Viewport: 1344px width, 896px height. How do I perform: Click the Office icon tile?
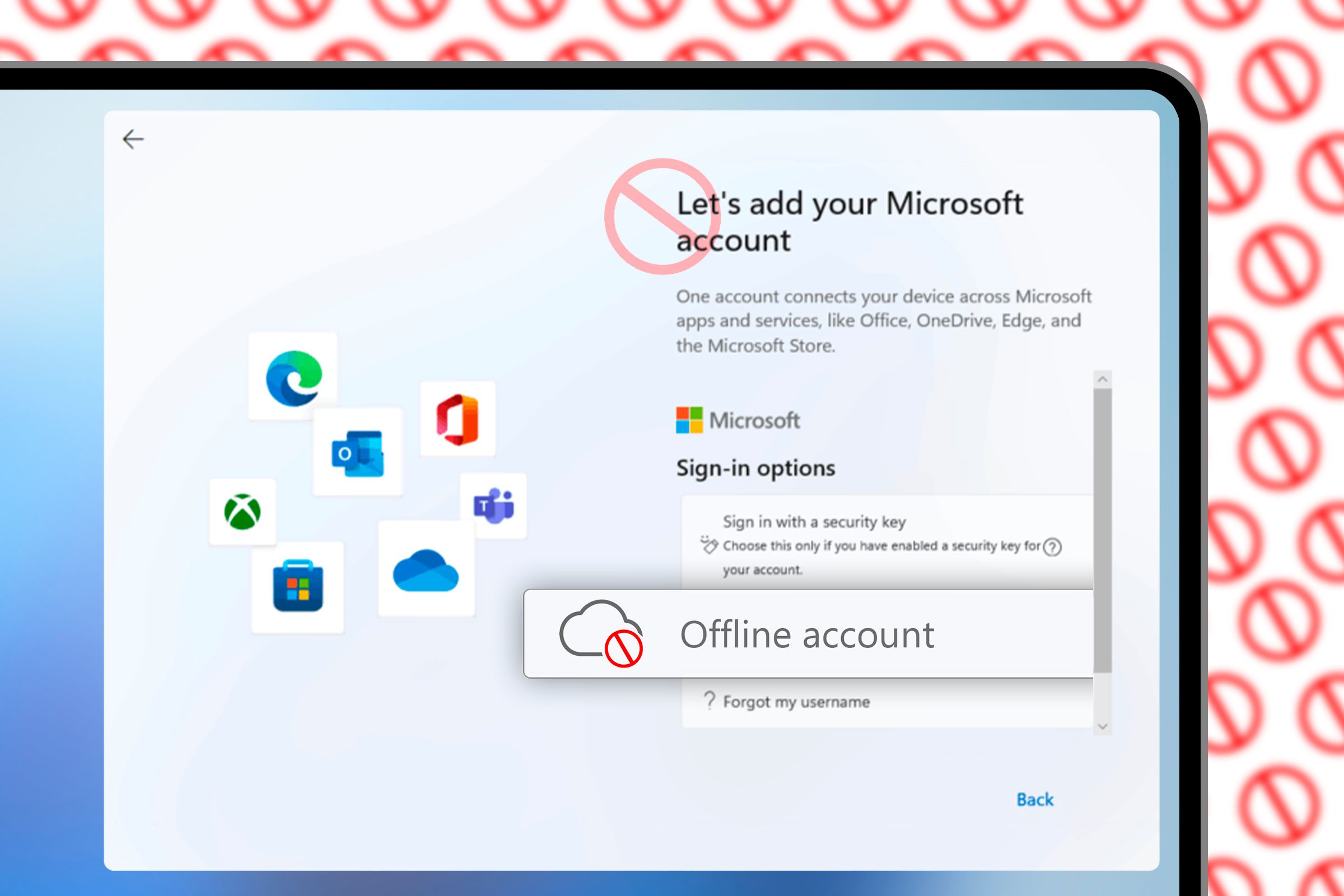tap(458, 419)
